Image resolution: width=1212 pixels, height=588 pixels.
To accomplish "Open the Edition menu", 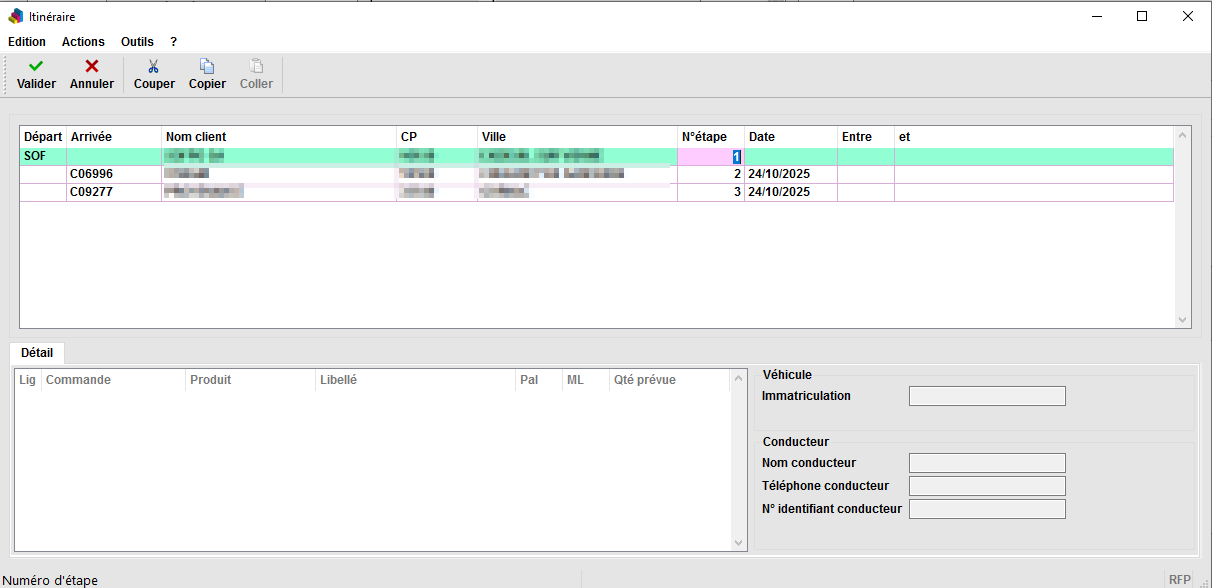I will tap(27, 42).
